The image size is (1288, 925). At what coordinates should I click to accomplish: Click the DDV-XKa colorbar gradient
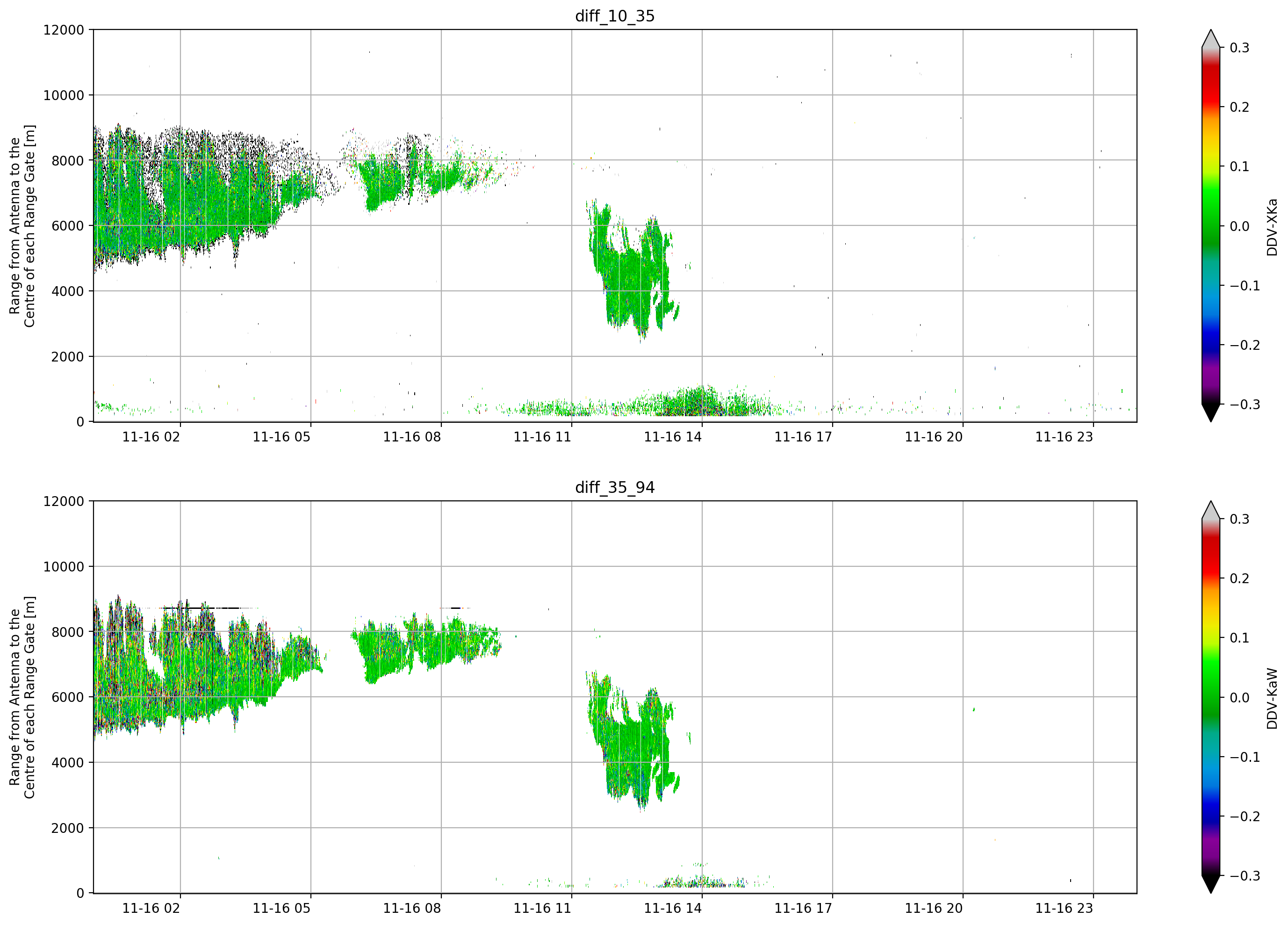[x=1211, y=226]
